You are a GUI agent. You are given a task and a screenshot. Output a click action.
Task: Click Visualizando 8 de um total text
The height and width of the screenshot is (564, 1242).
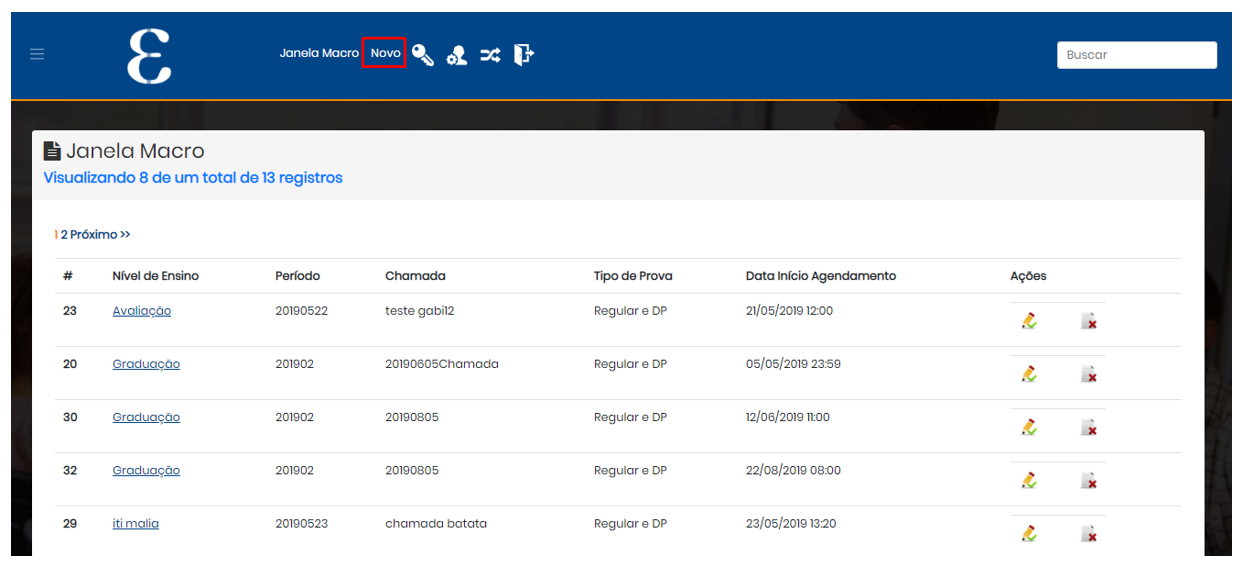tap(193, 178)
